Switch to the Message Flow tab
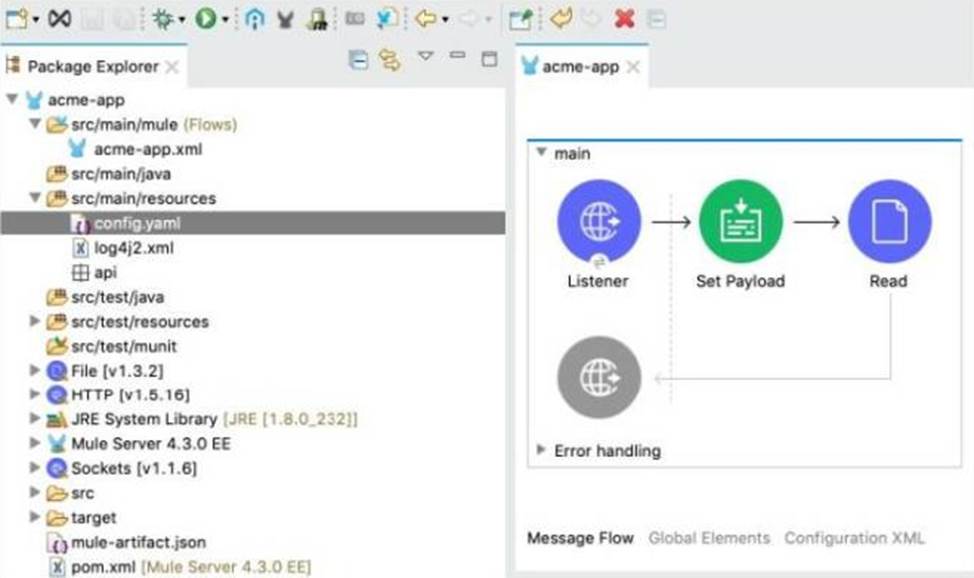The height and width of the screenshot is (578, 974). pyautogui.click(x=580, y=538)
